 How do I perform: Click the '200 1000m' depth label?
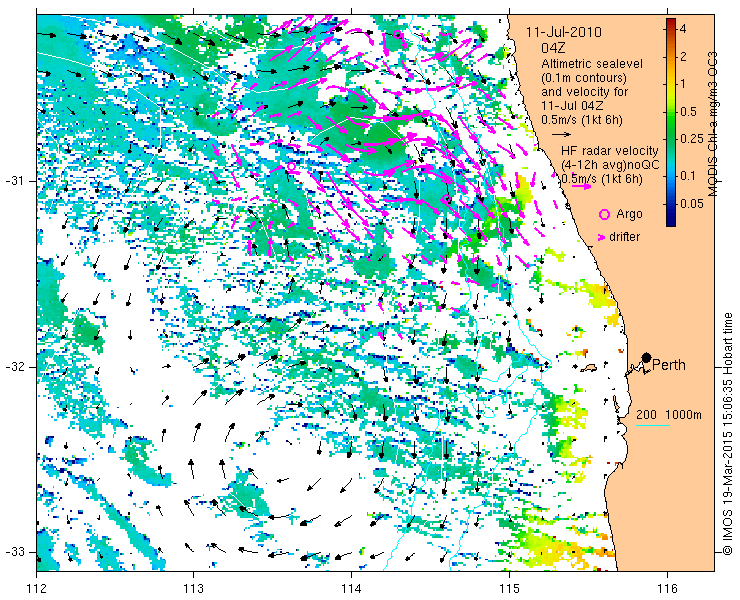coord(669,415)
